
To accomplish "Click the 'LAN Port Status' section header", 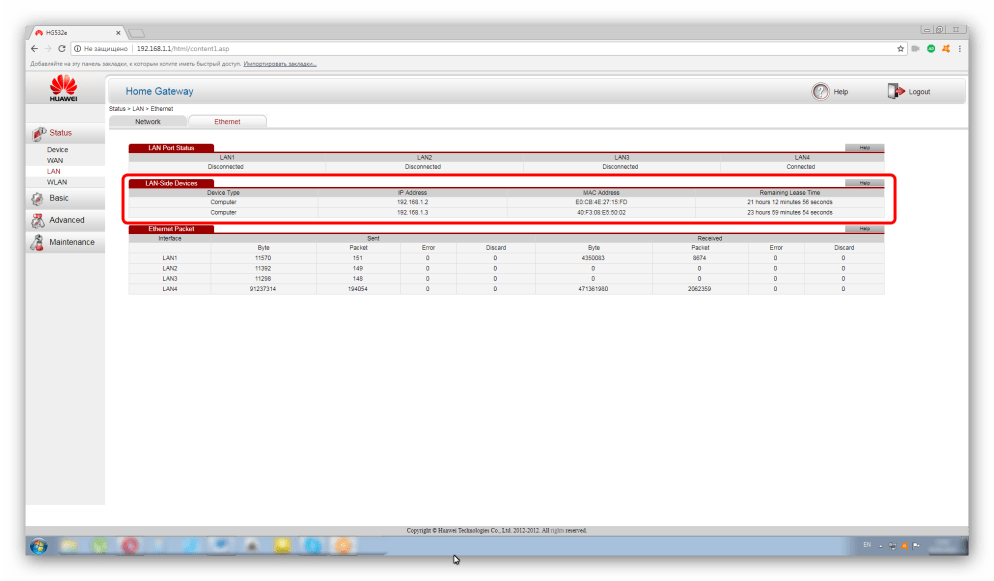I will tap(171, 148).
